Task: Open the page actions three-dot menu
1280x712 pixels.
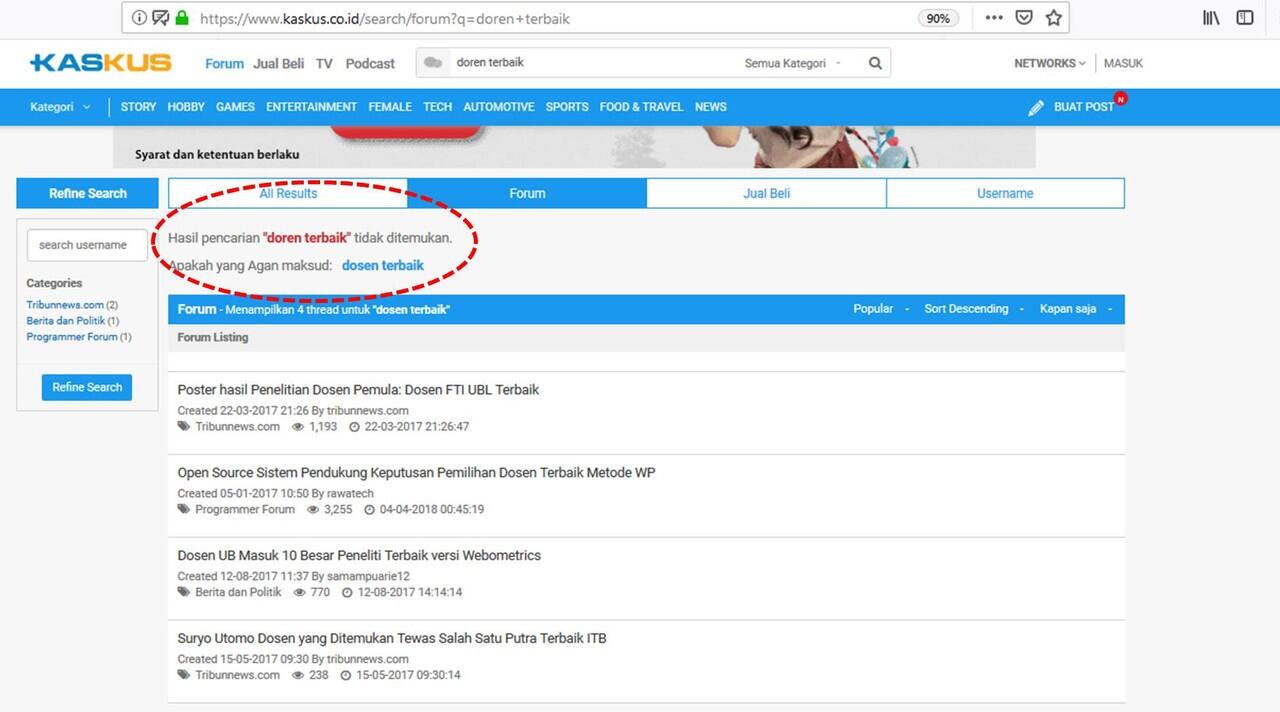Action: (994, 18)
